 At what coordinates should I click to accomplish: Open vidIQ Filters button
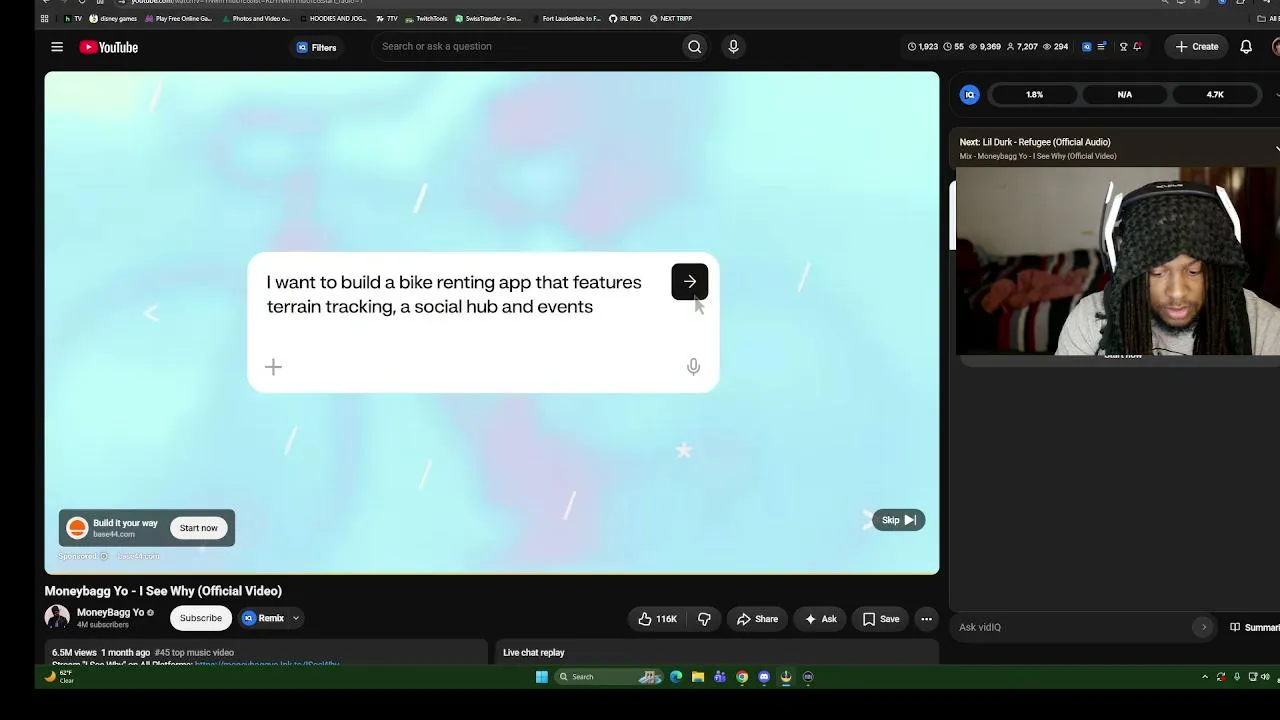[316, 47]
